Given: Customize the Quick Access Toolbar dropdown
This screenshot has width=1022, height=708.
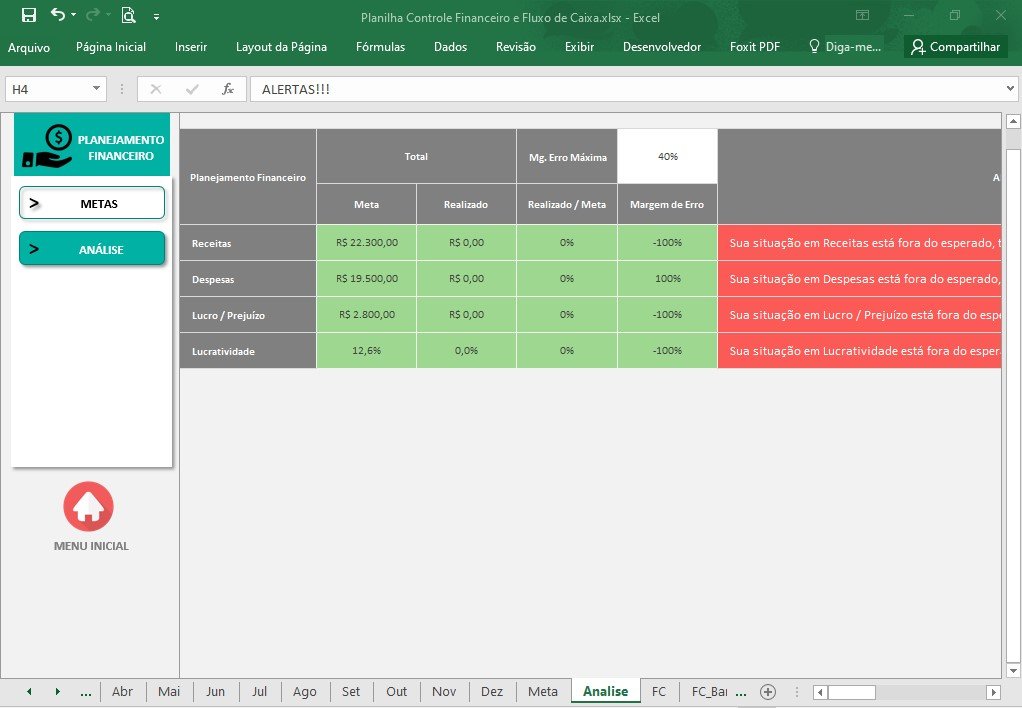Looking at the screenshot, I should tap(156, 17).
